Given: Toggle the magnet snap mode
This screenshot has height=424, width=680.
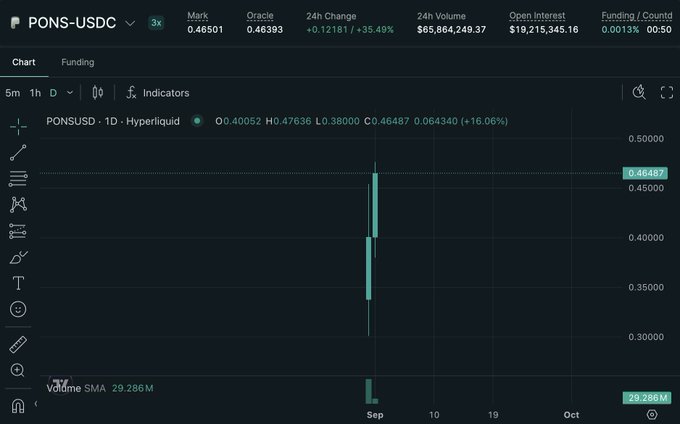Looking at the screenshot, I should pyautogui.click(x=18, y=406).
